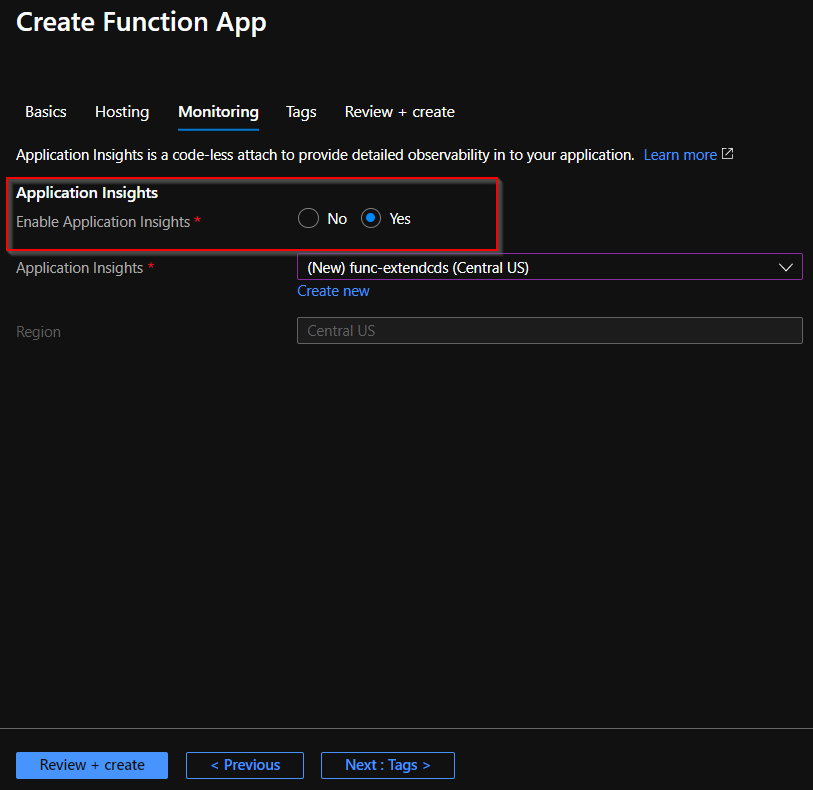Screen dimensions: 813x790
Task: Open the Application Insights dropdown
Action: (550, 267)
